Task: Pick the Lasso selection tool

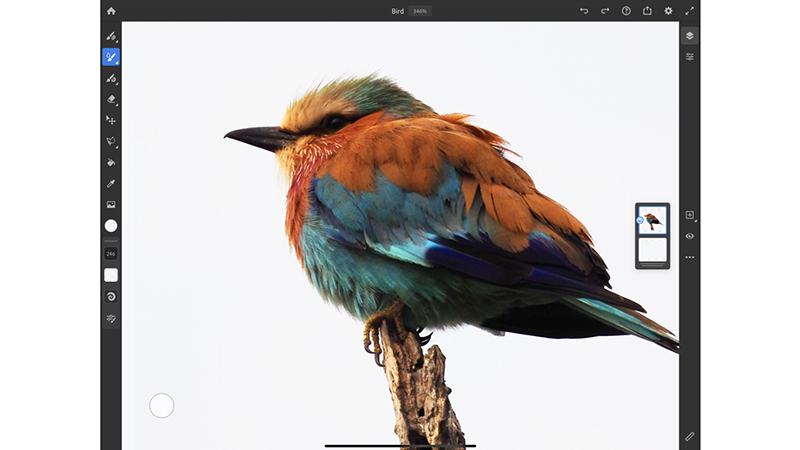Action: point(111,141)
